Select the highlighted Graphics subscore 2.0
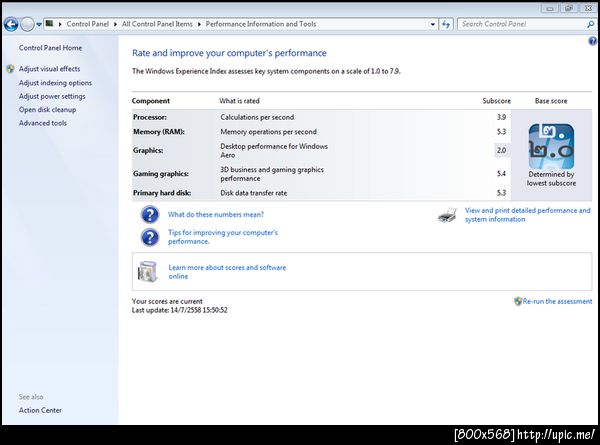Viewport: 600px width, 445px height. [501, 150]
